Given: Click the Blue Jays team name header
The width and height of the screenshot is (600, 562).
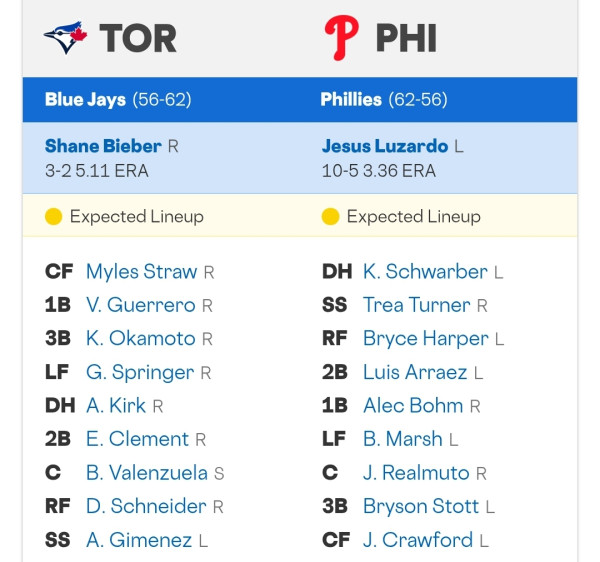Looking at the screenshot, I should 85,100.
